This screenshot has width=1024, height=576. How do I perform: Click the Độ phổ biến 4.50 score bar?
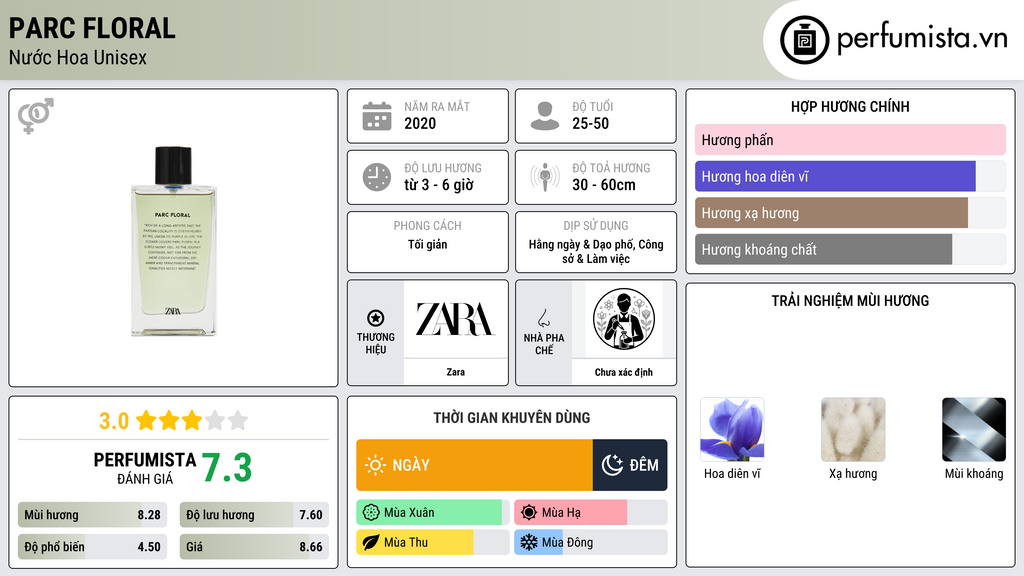pyautogui.click(x=92, y=547)
